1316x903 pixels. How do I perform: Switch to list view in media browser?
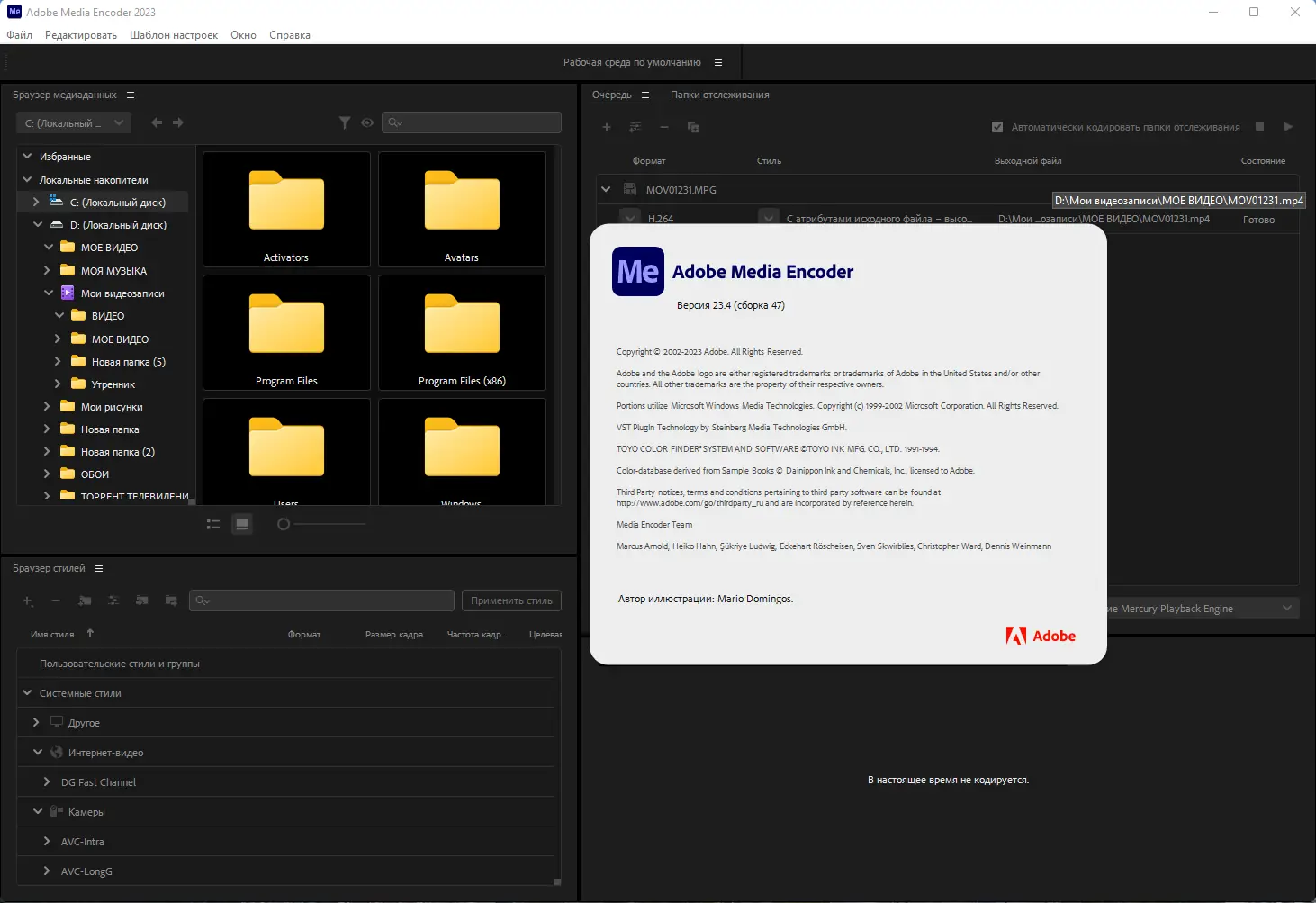coord(213,523)
